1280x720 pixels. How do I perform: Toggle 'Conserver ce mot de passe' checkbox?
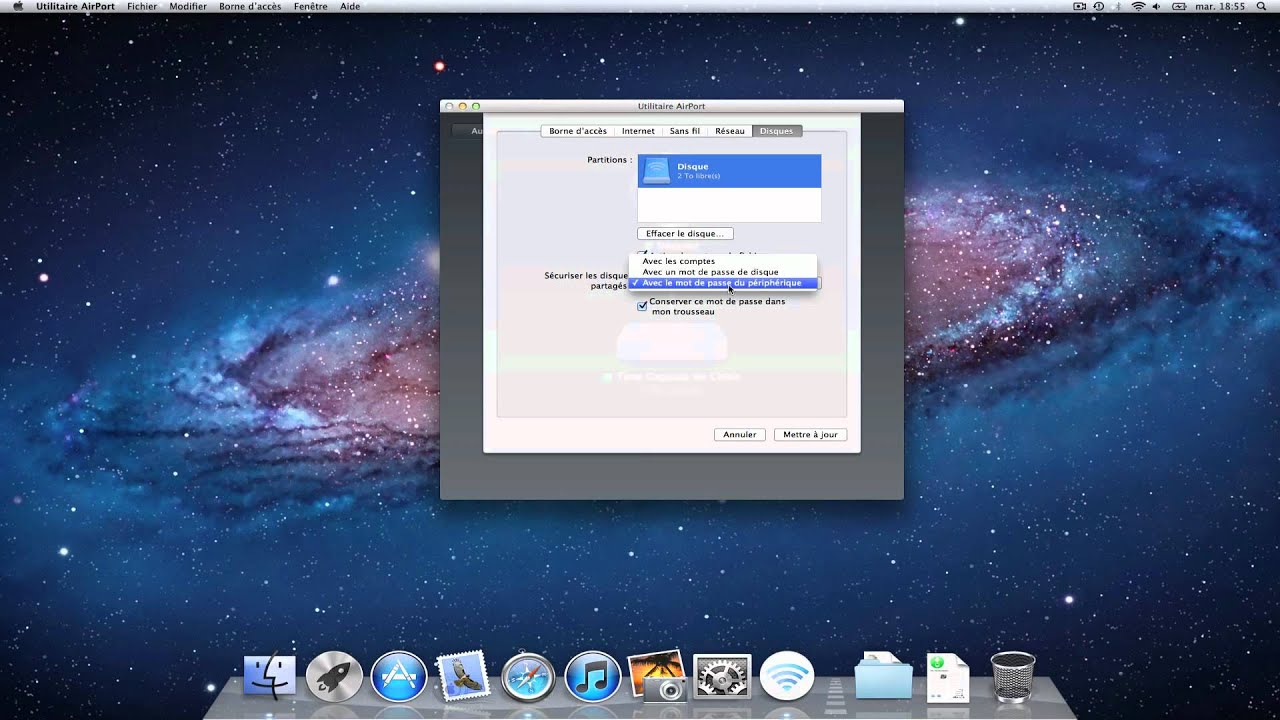click(642, 306)
